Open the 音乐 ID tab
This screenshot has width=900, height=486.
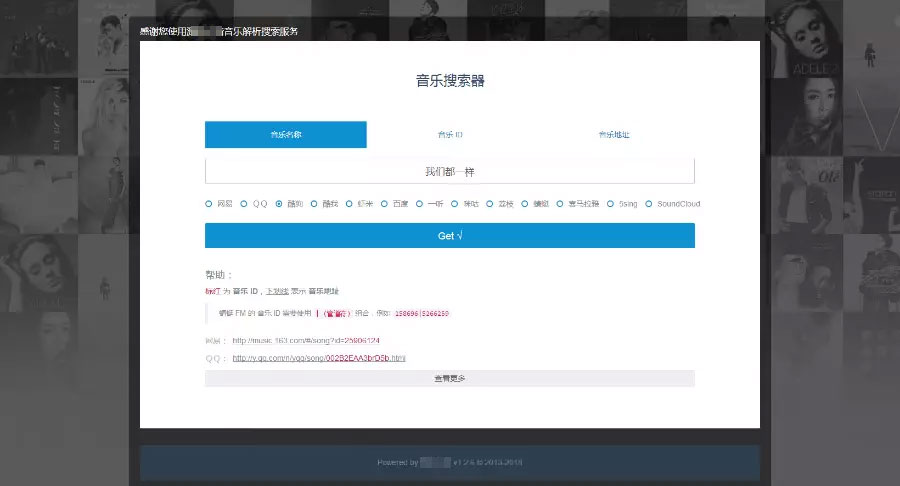(x=450, y=135)
